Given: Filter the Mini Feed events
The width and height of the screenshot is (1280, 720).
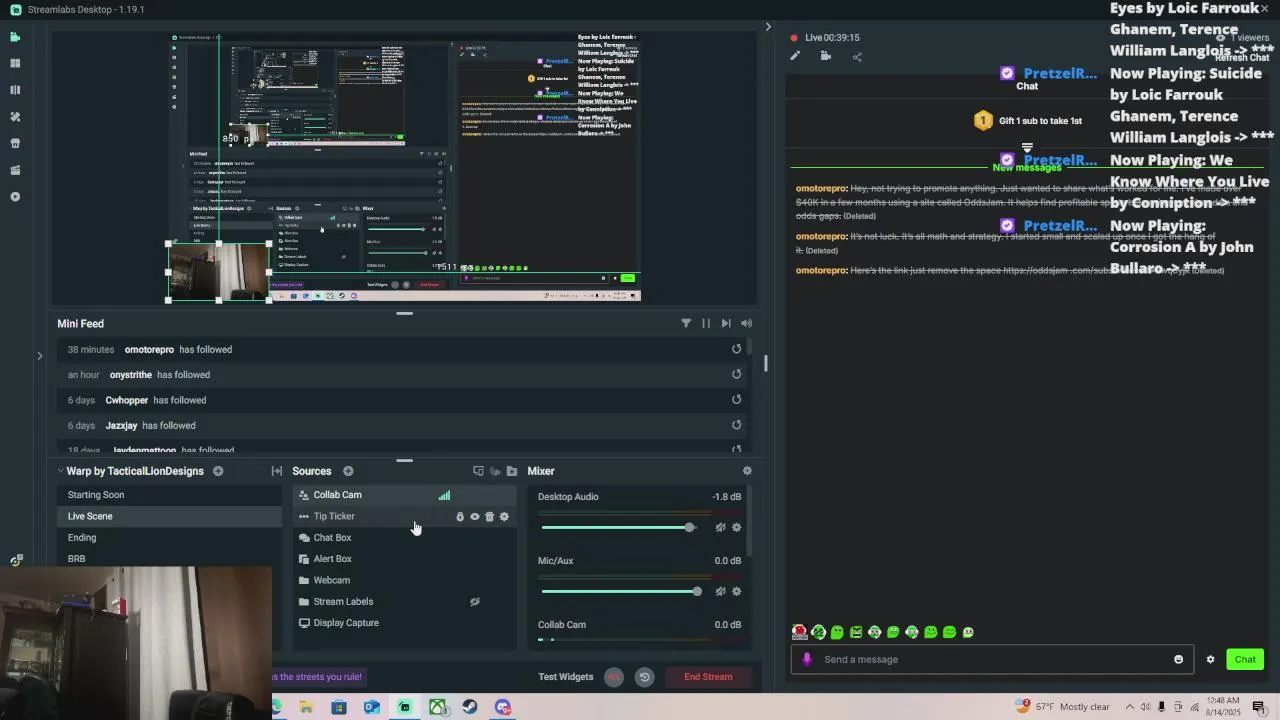Looking at the screenshot, I should (x=686, y=323).
